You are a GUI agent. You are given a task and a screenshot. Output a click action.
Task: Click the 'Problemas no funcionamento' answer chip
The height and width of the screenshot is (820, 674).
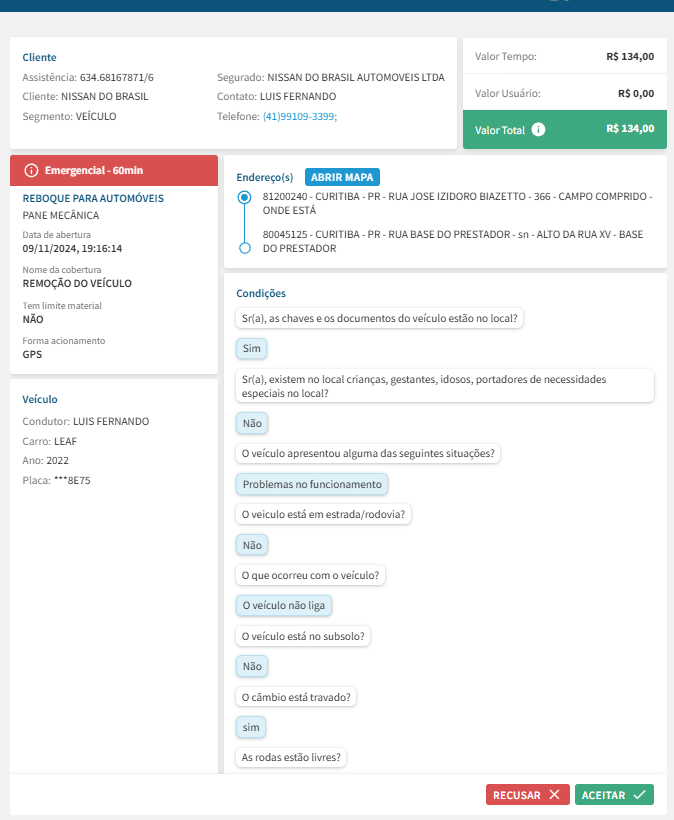312,484
